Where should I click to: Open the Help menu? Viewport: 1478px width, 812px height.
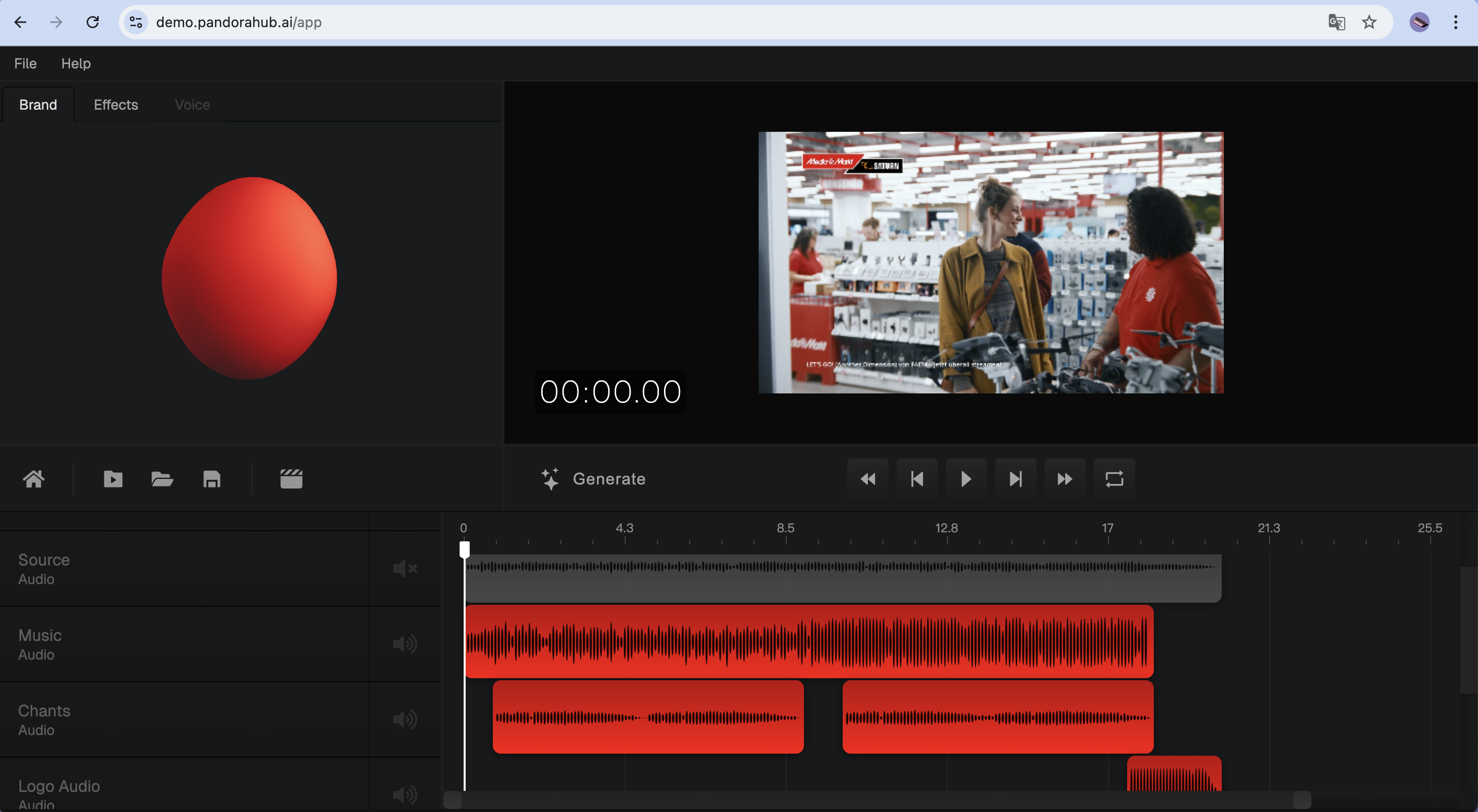pos(77,63)
